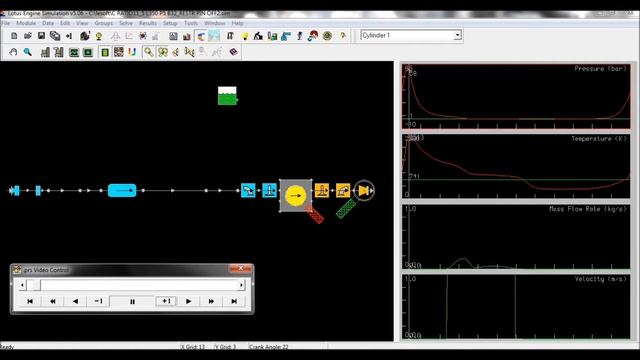
Task: Open the Cylinder 1 dropdown list
Action: coord(458,36)
